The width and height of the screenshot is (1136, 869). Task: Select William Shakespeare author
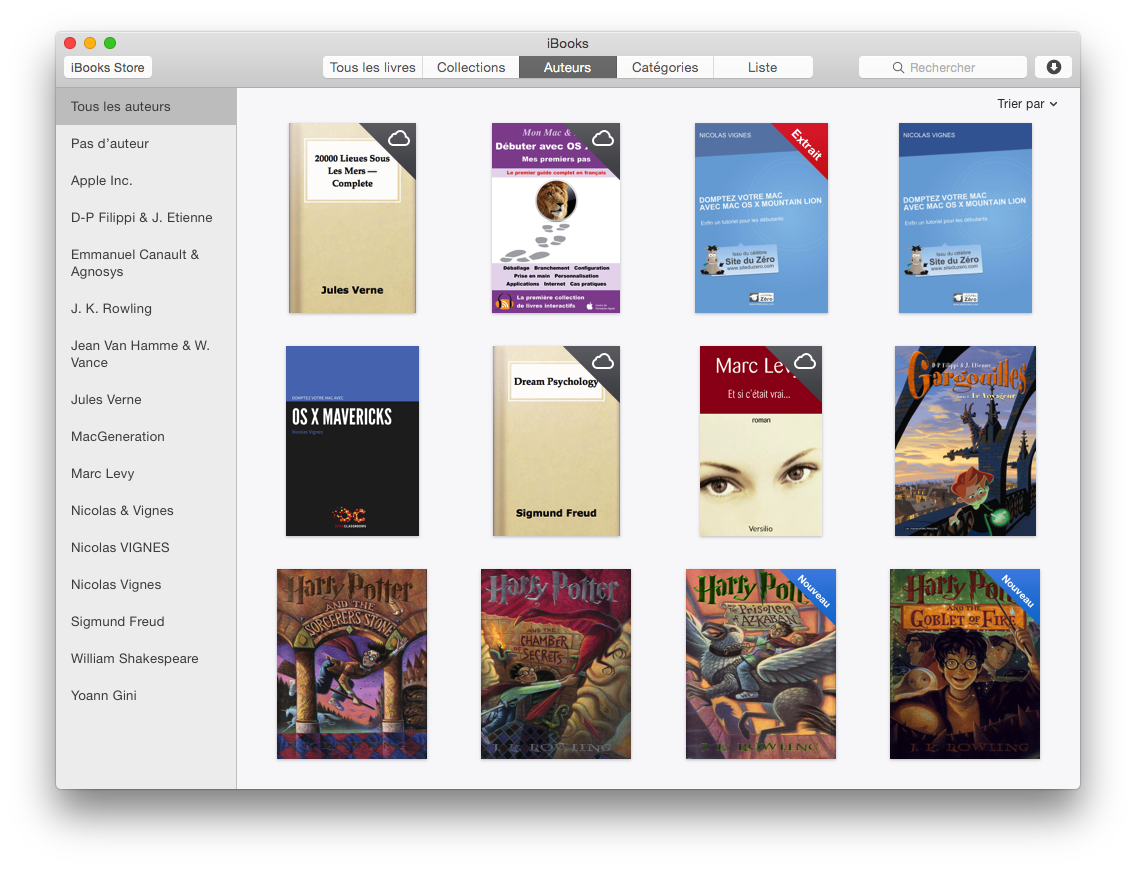(x=146, y=658)
